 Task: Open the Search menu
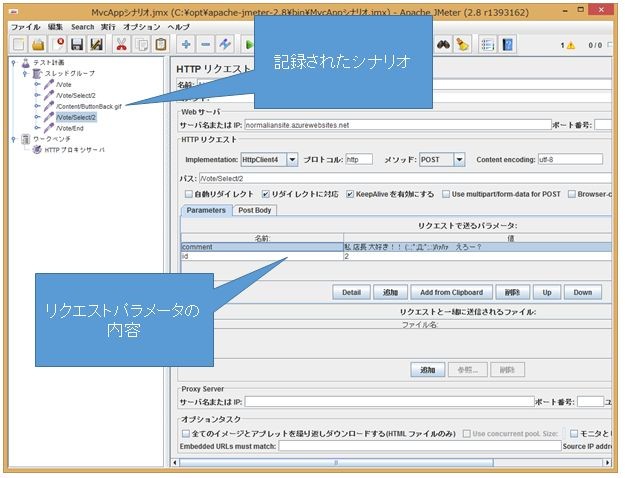[x=83, y=27]
